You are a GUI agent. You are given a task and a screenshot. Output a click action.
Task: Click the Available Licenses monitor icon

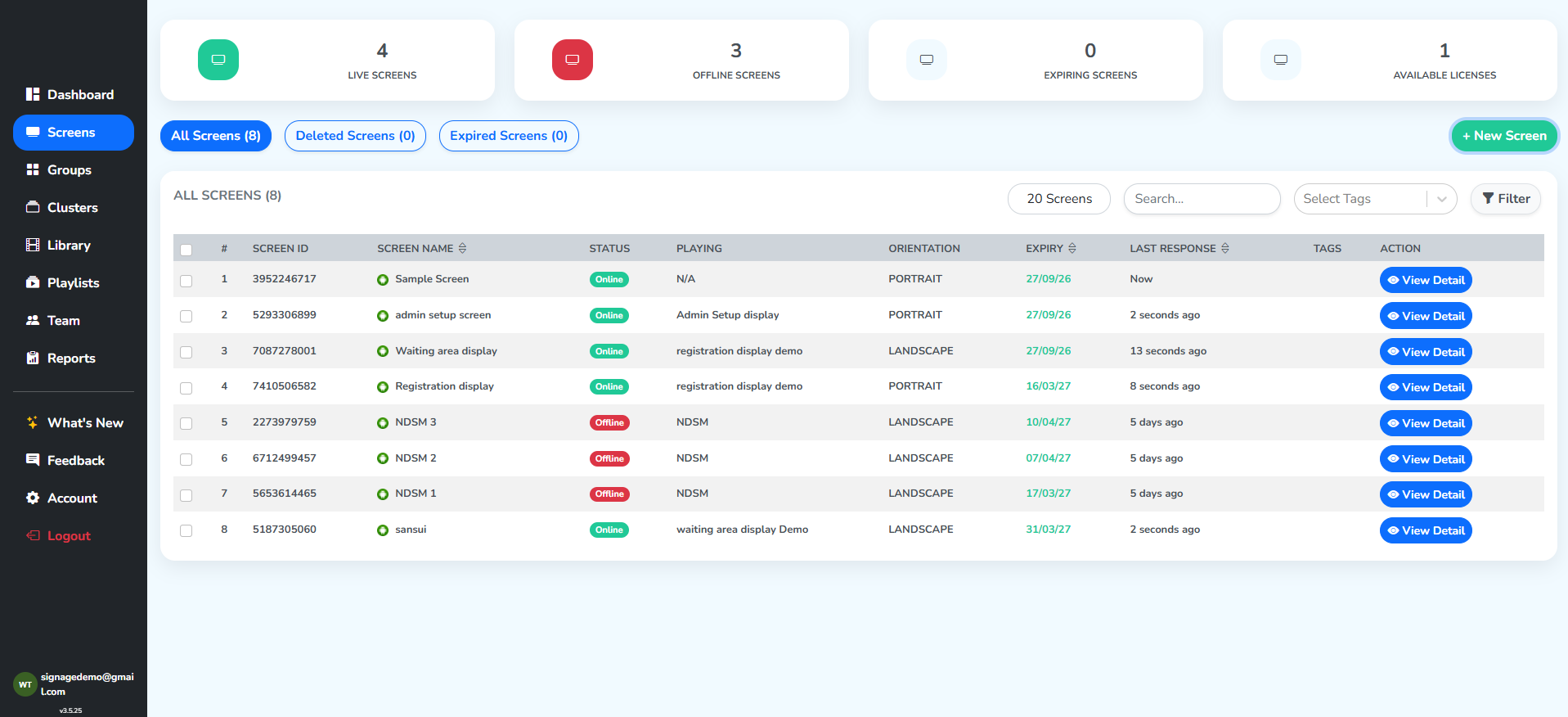click(x=1281, y=60)
